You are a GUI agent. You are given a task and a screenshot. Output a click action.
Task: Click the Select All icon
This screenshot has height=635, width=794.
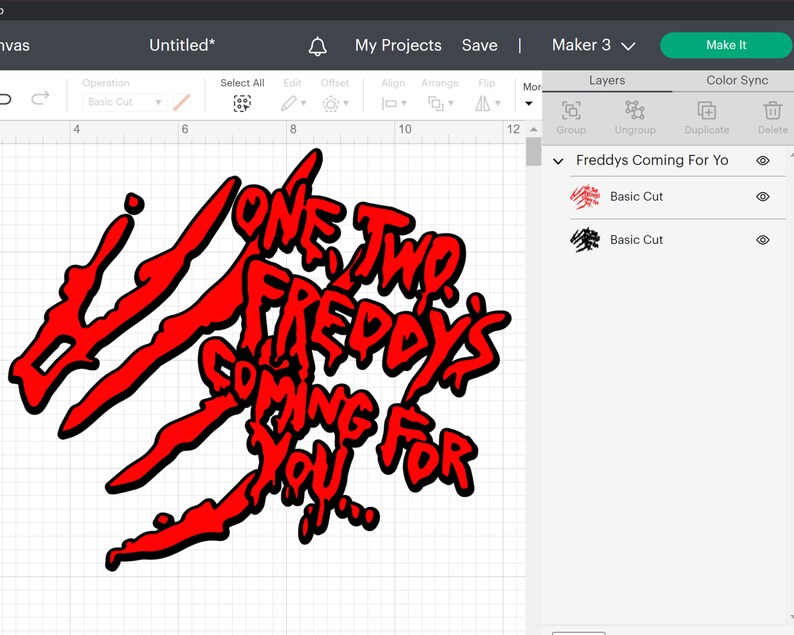(x=242, y=104)
